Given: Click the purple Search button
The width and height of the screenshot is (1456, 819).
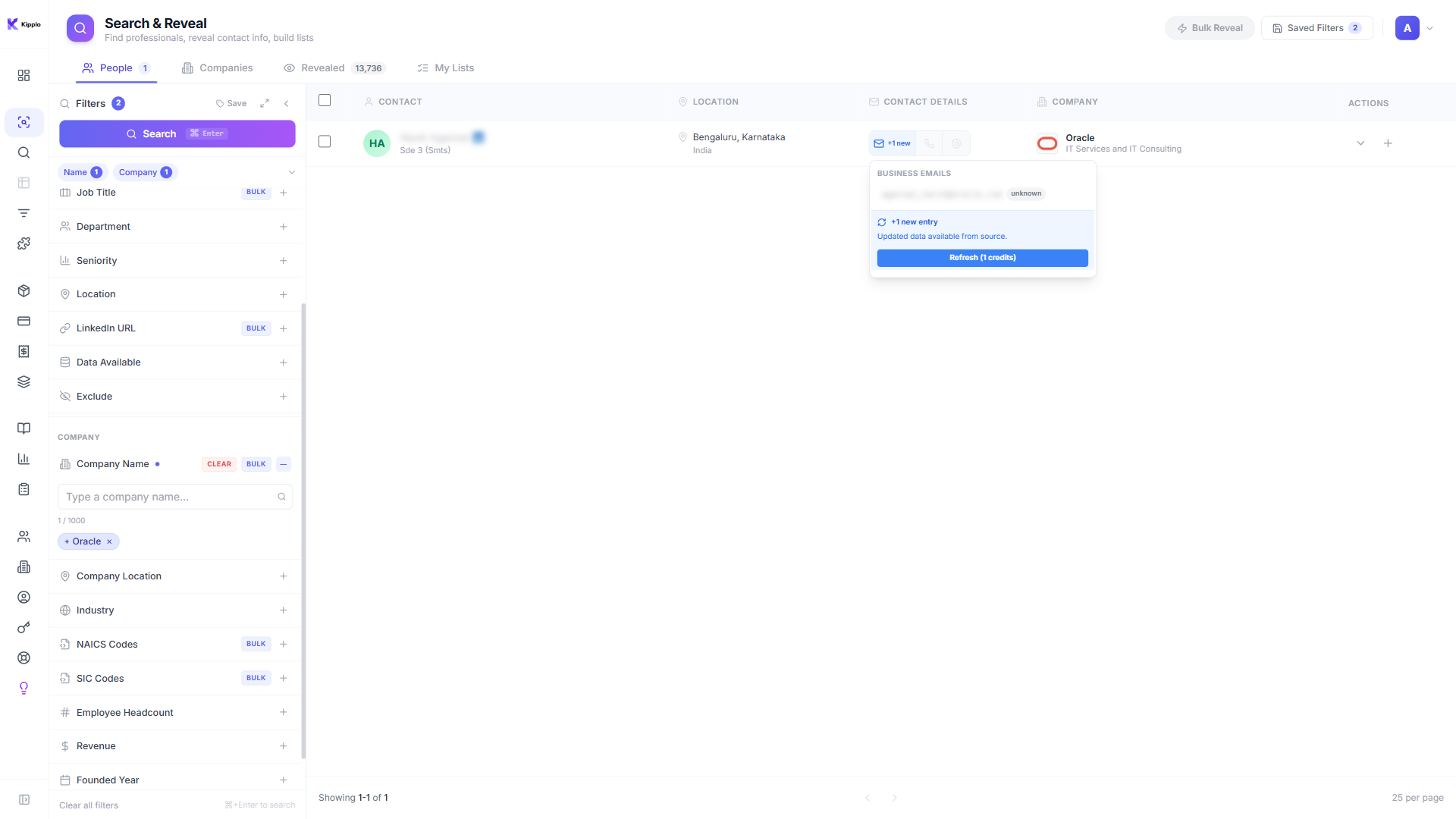Looking at the screenshot, I should tap(177, 133).
